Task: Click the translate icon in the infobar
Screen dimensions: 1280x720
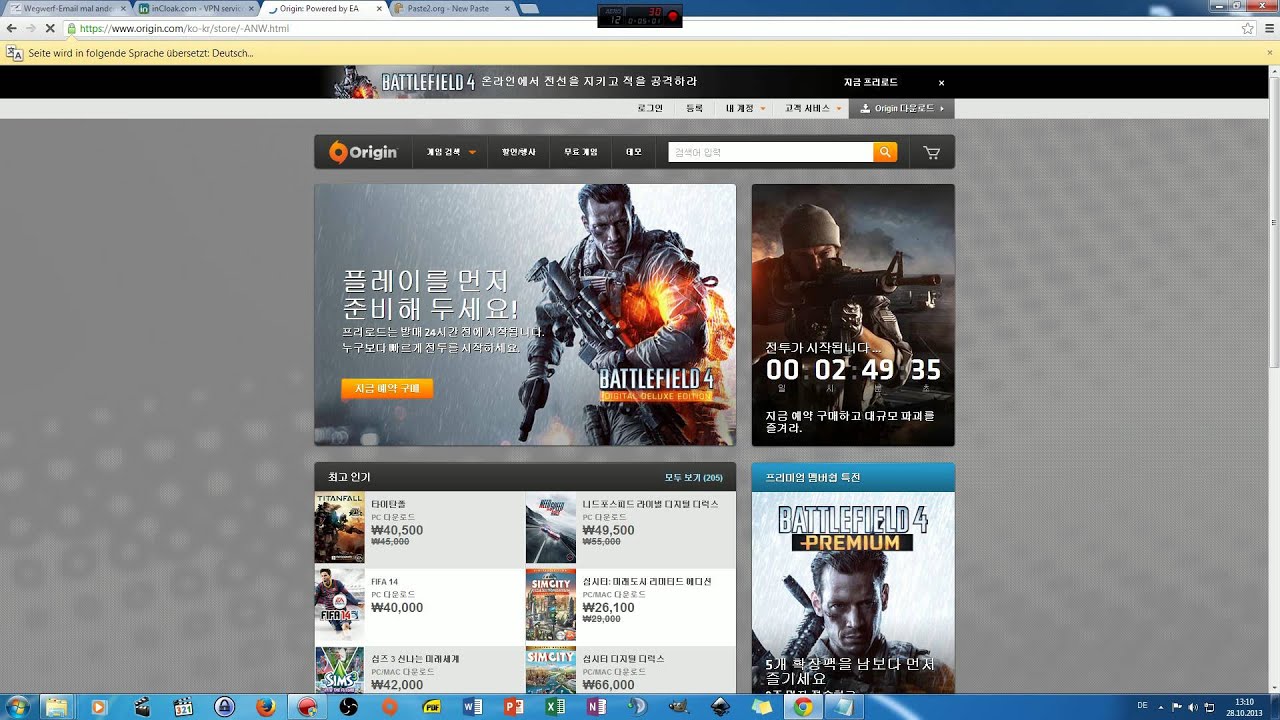Action: (14, 53)
